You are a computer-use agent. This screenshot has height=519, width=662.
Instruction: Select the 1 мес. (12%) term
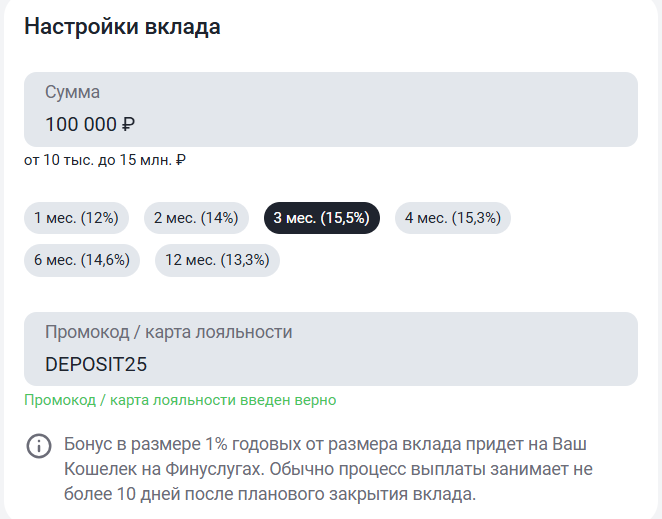[x=77, y=218]
